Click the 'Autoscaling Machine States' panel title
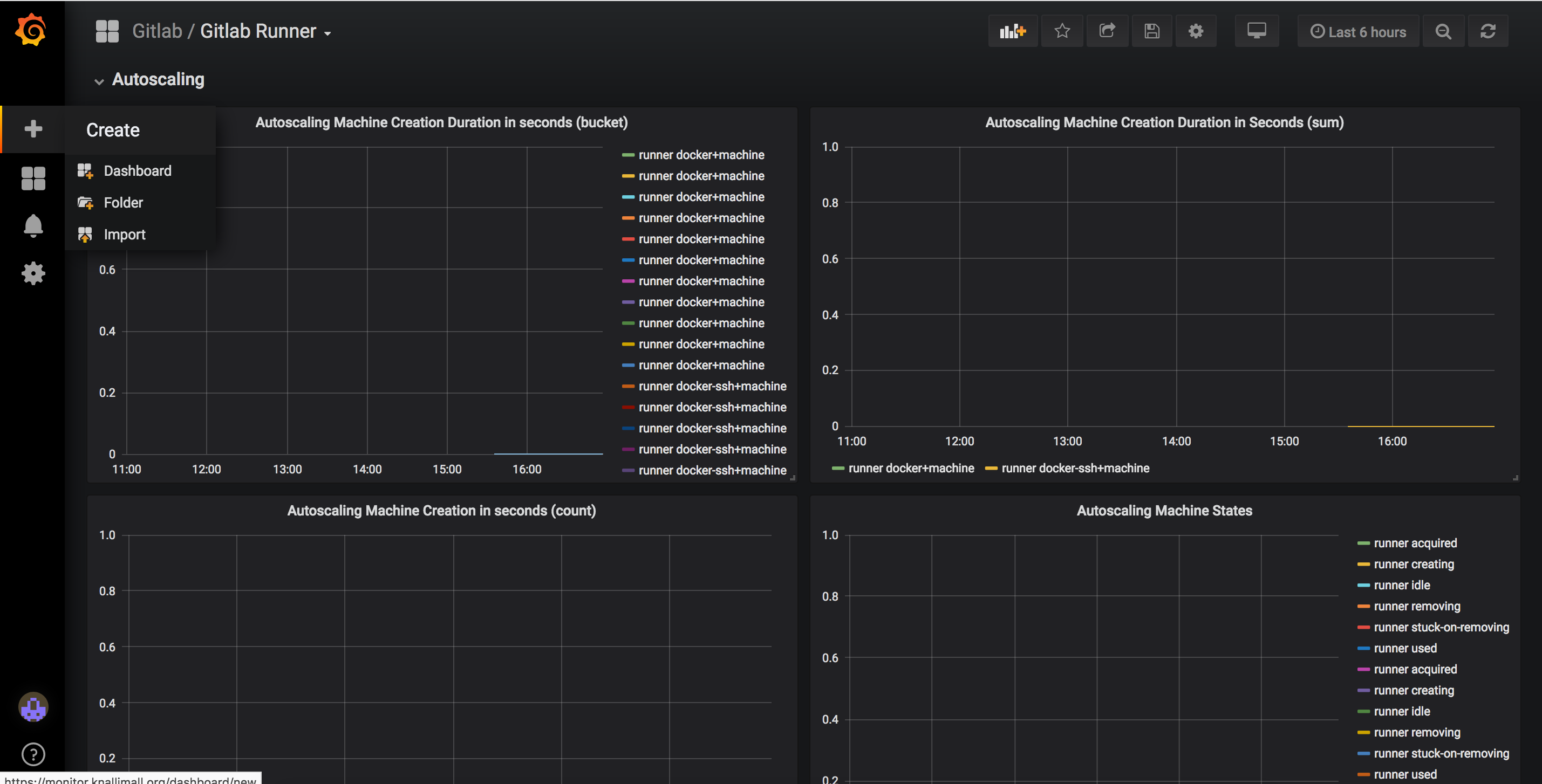Viewport: 1542px width, 784px height. coord(1164,510)
